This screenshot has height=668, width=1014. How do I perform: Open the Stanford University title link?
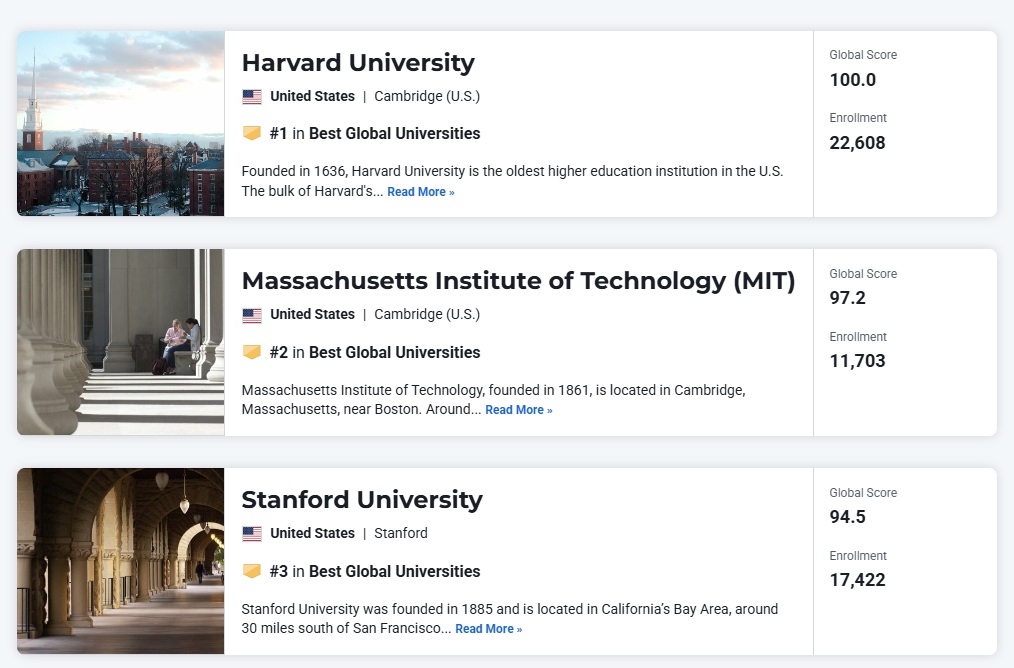(362, 500)
